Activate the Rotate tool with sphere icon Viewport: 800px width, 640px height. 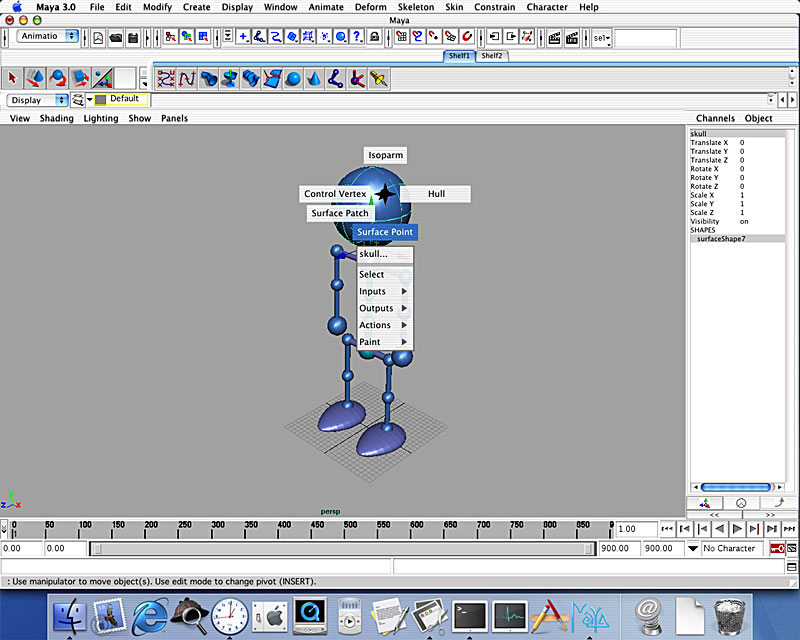[57, 79]
